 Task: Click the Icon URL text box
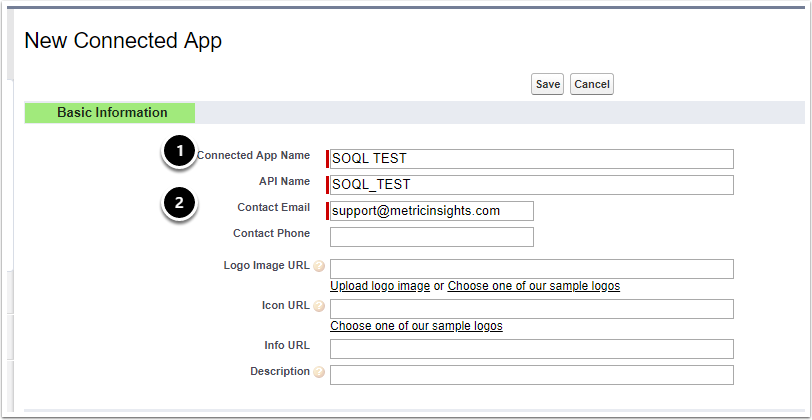coord(531,309)
